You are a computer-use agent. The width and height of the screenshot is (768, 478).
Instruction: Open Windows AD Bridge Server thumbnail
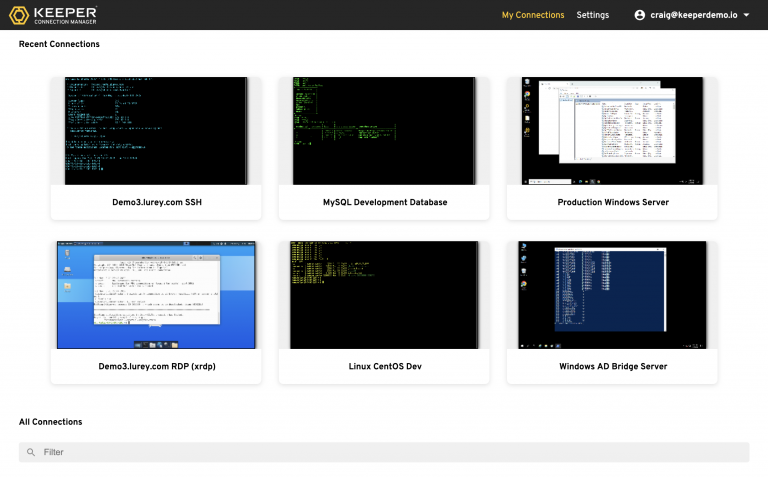pos(612,294)
